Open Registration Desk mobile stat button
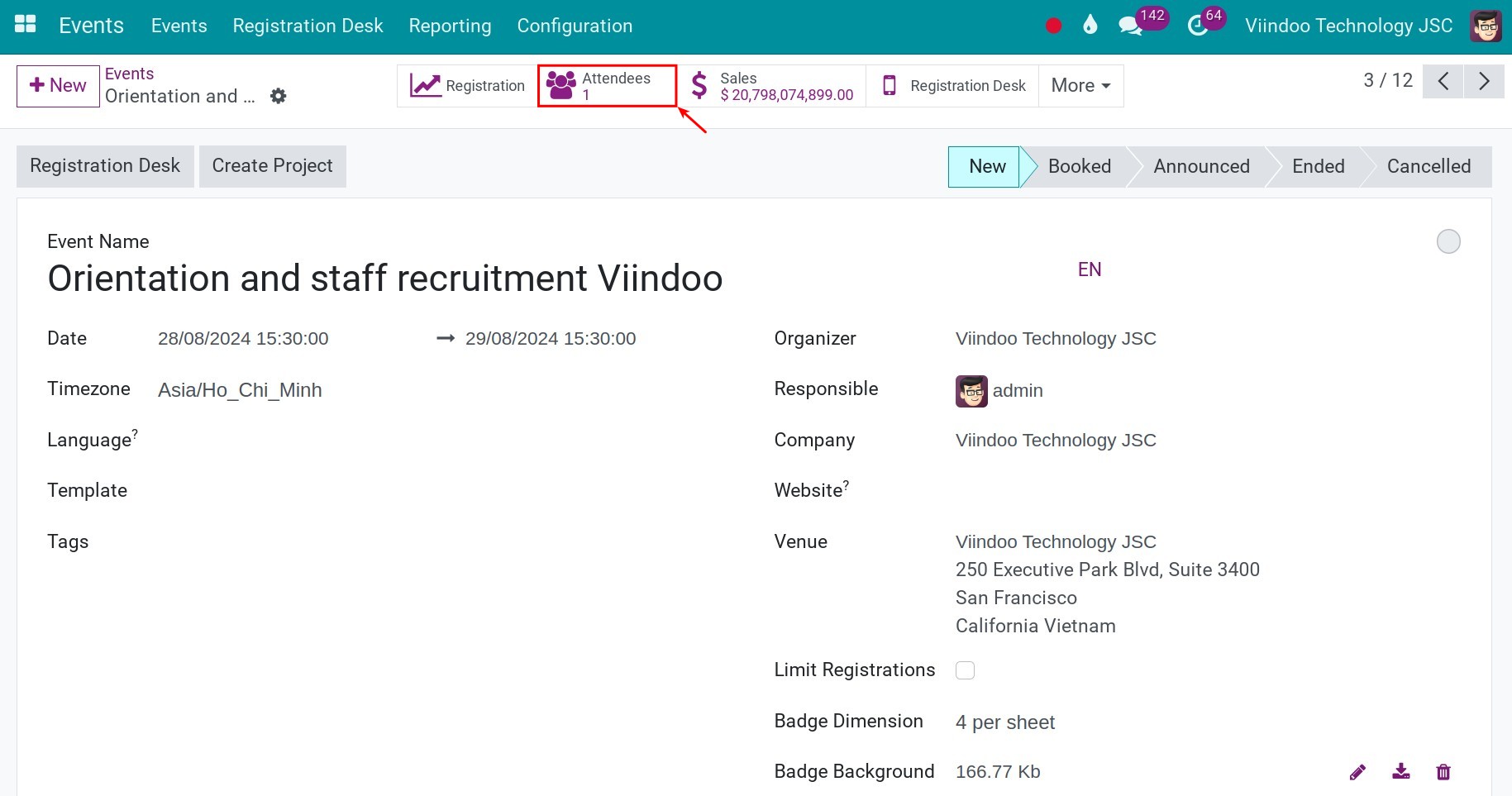This screenshot has height=796, width=1512. [952, 85]
